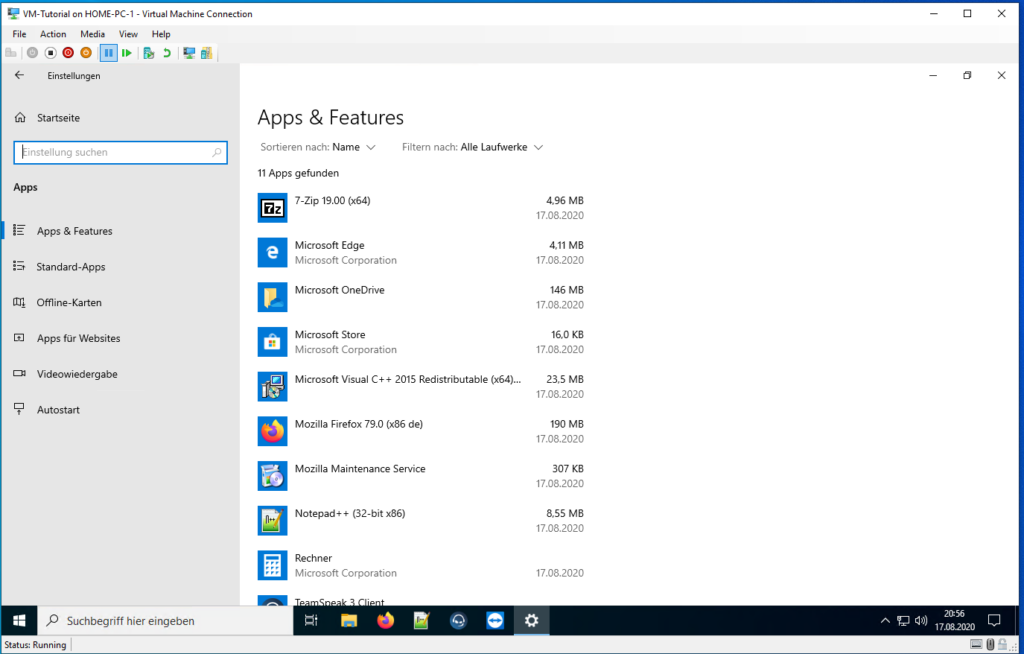Click the Share toolbar icon at far right
This screenshot has width=1024, height=654.
(206, 53)
